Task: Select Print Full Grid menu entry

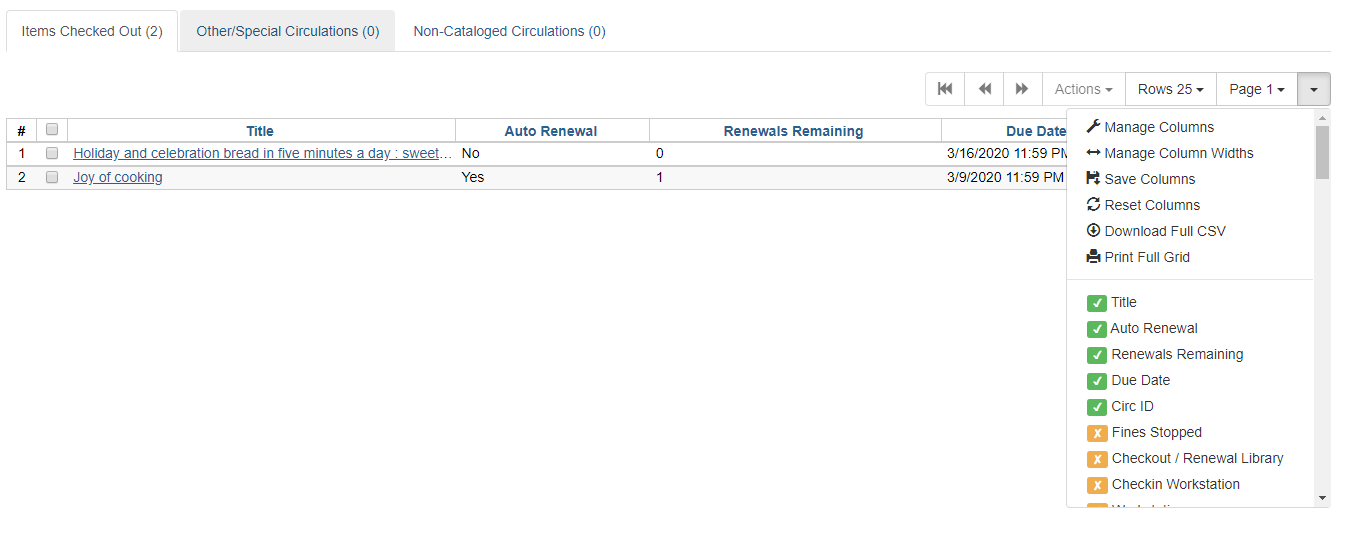Action: [x=1190, y=257]
